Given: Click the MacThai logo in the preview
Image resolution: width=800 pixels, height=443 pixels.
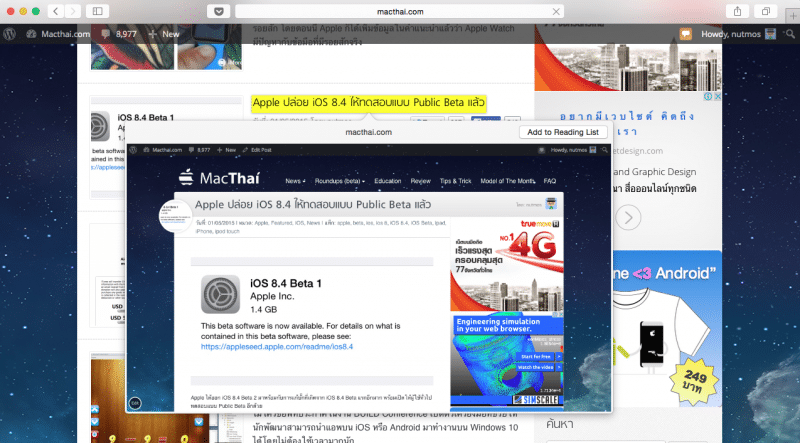Looking at the screenshot, I should click(219, 178).
